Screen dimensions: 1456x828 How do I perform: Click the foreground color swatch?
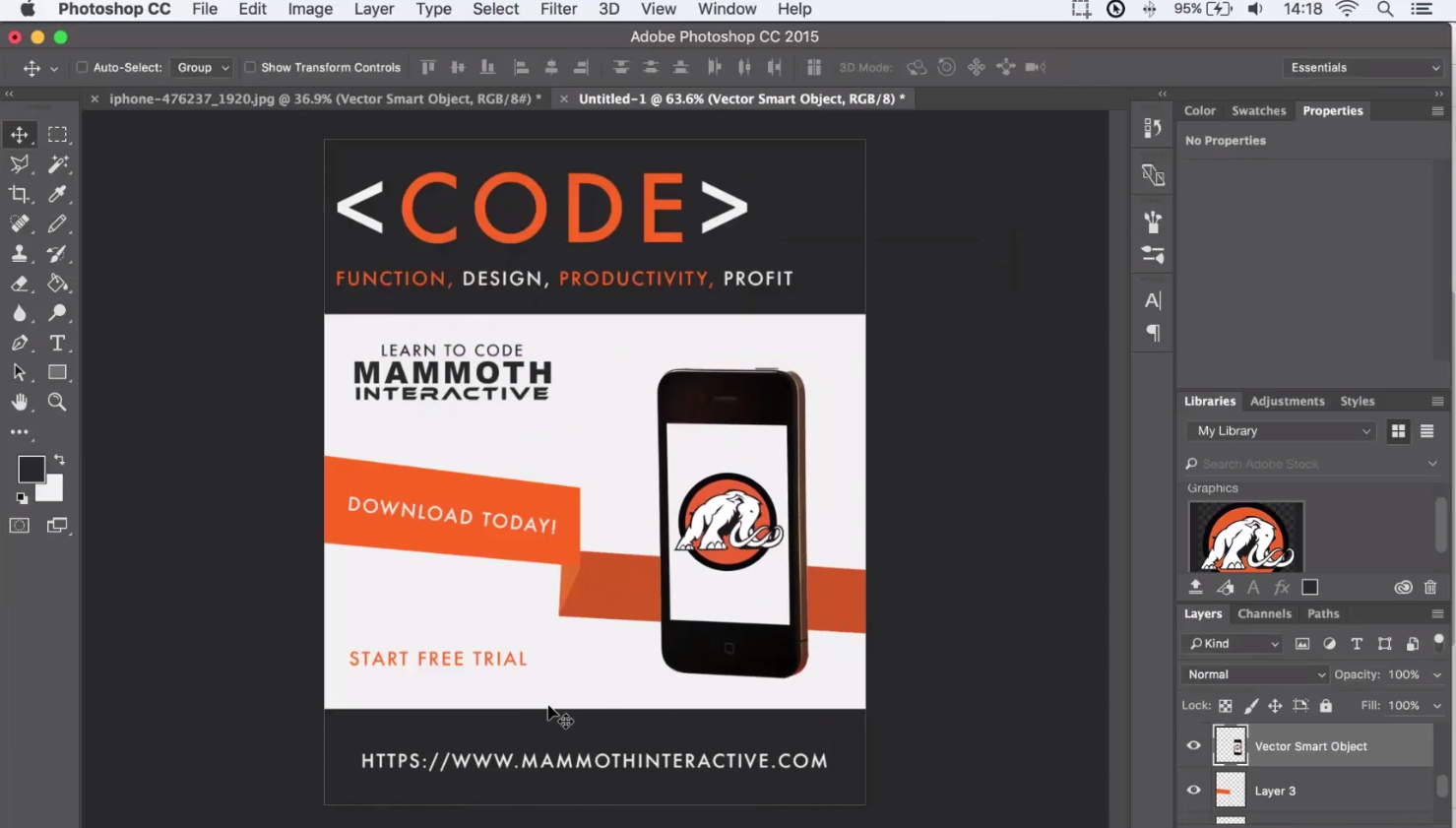[31, 469]
